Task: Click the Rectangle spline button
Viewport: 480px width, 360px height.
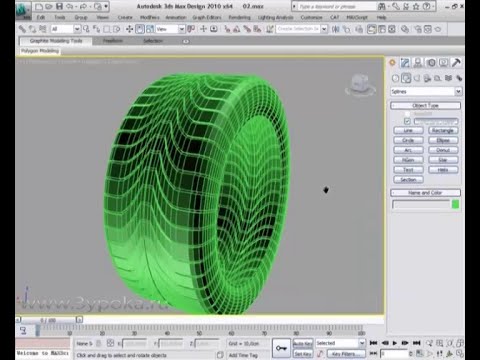Action: 443,130
